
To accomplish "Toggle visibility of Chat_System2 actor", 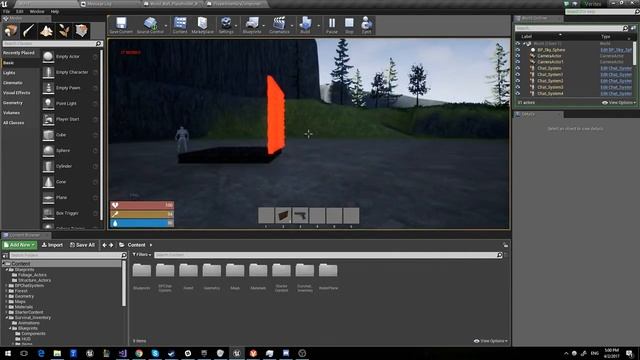I will (x=518, y=81).
